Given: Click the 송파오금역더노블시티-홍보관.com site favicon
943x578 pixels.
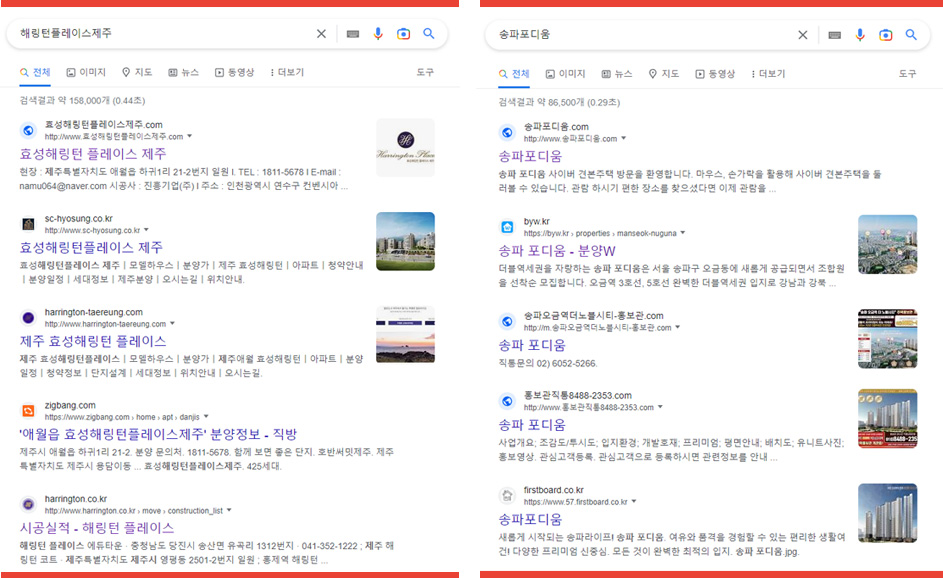Looking at the screenshot, I should 507,321.
